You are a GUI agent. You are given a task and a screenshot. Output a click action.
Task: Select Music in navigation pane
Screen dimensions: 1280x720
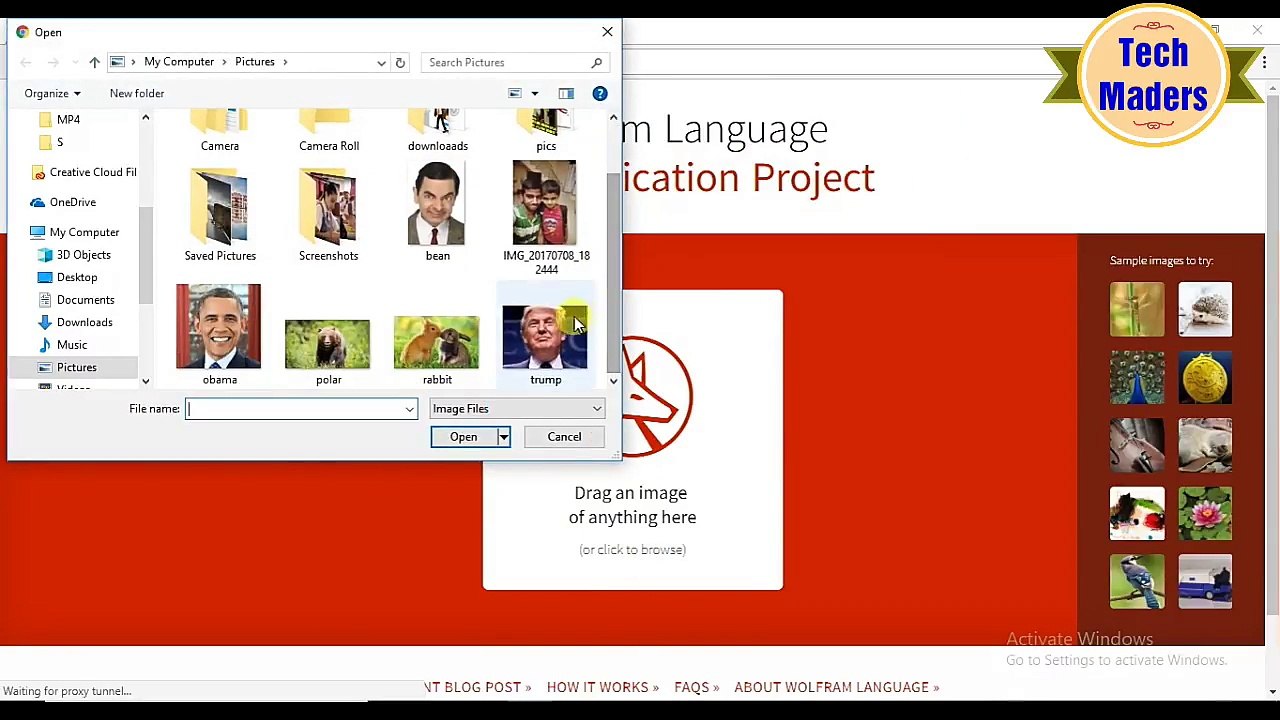click(62, 345)
